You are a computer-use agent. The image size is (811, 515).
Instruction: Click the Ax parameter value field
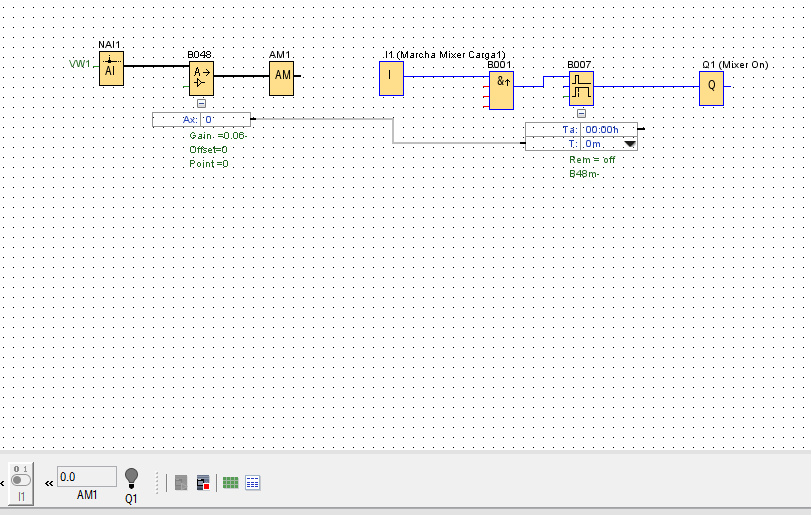coord(224,120)
